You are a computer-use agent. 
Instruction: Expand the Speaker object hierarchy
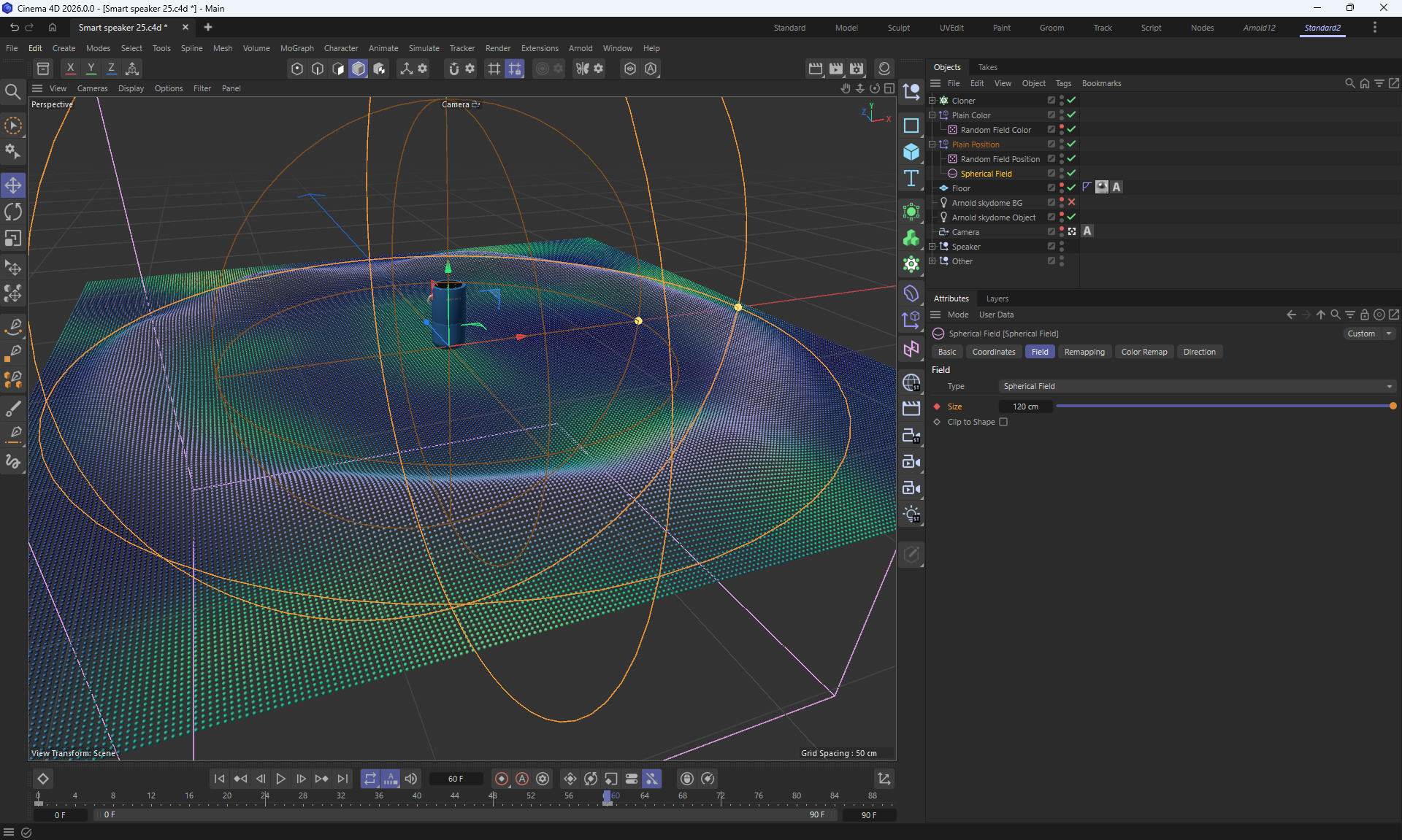[x=932, y=246]
